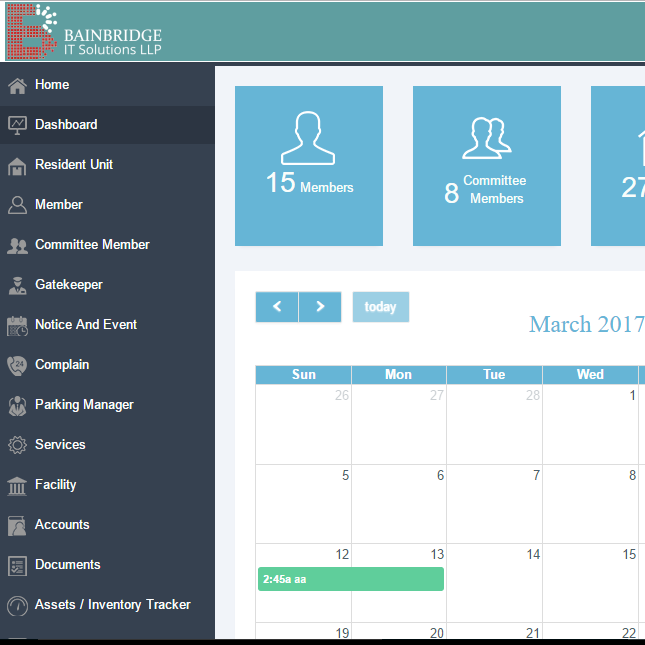The height and width of the screenshot is (645, 645).
Task: Open the 15 Members tile
Action: click(309, 166)
